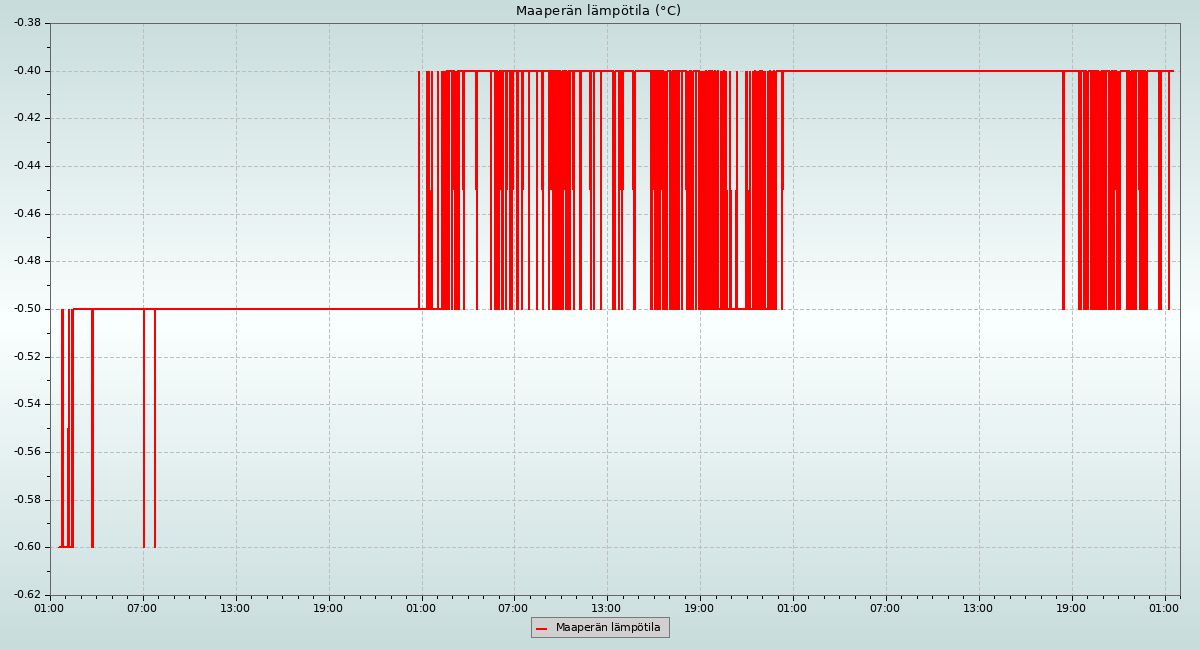Click the -0.40 y-axis tick label
Image resolution: width=1200 pixels, height=650 pixels.
(27, 71)
